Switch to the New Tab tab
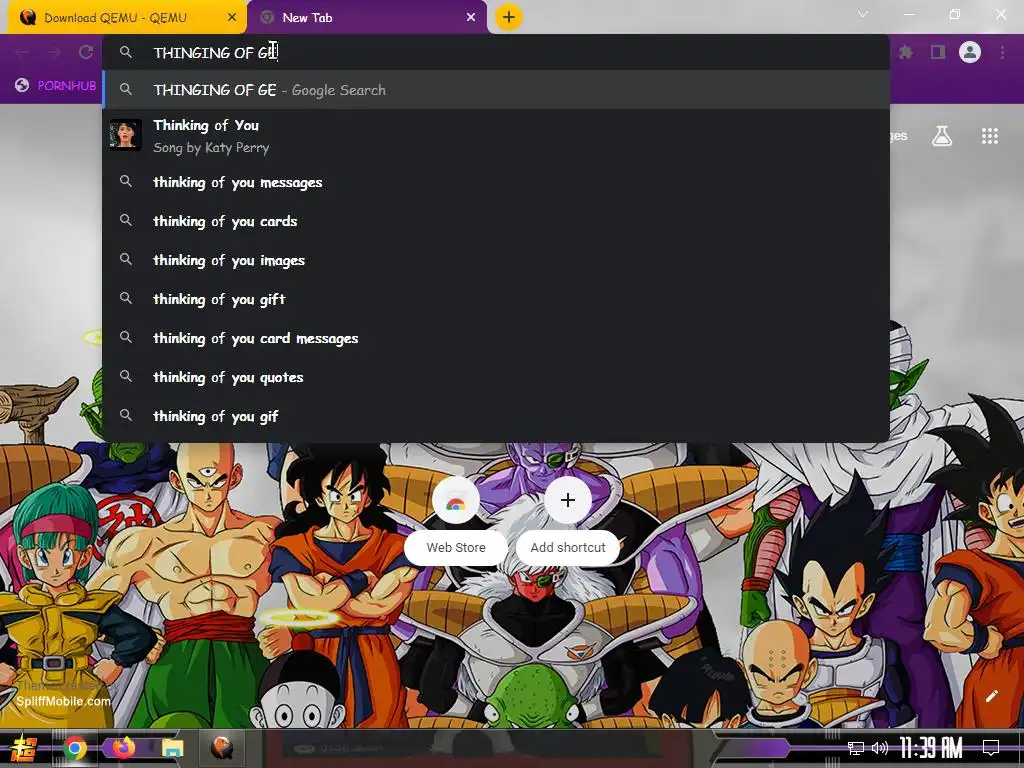This screenshot has width=1024, height=768. [366, 18]
